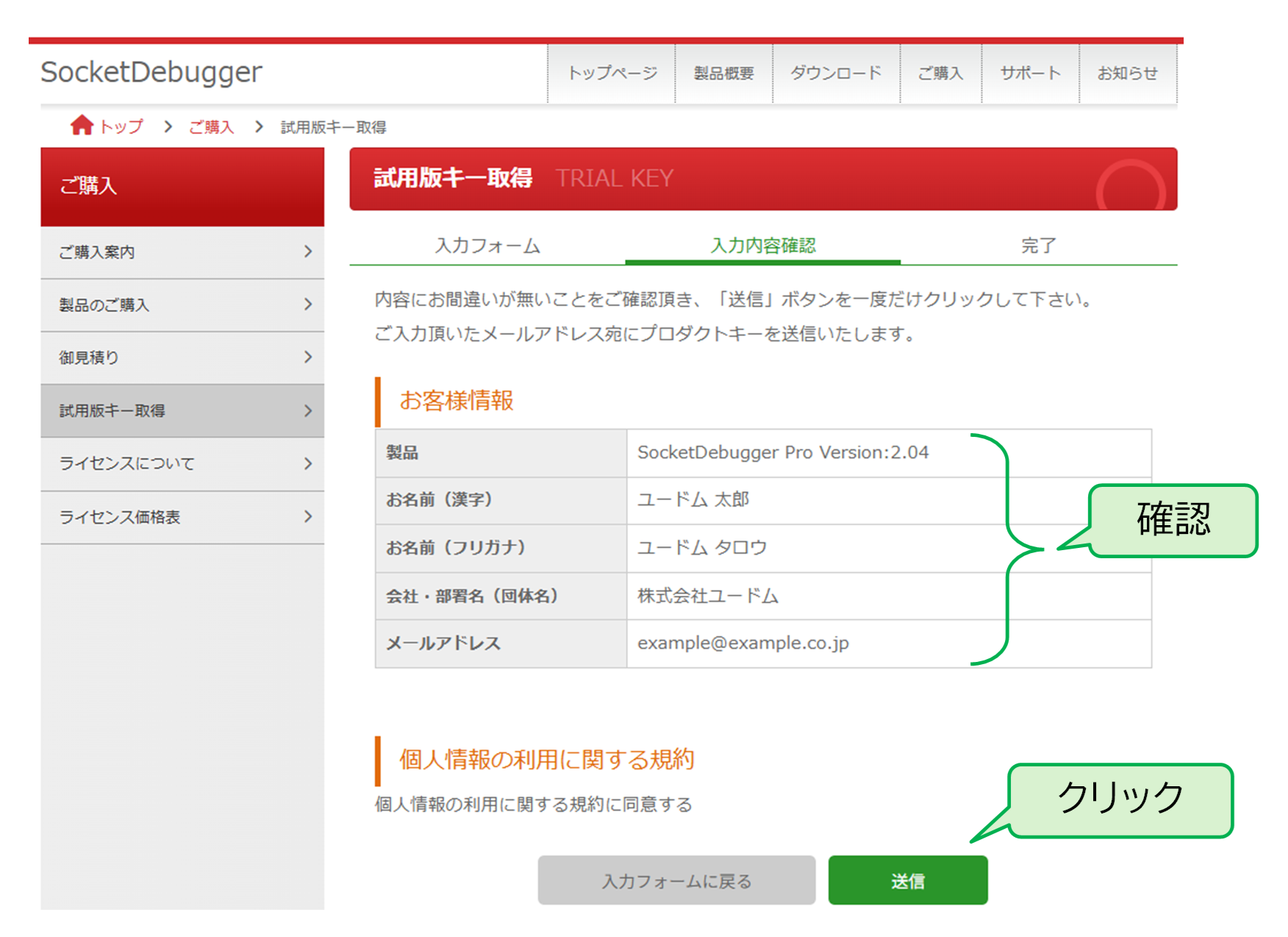Expand the 製品のご購入 sidebar entry

(x=182, y=305)
